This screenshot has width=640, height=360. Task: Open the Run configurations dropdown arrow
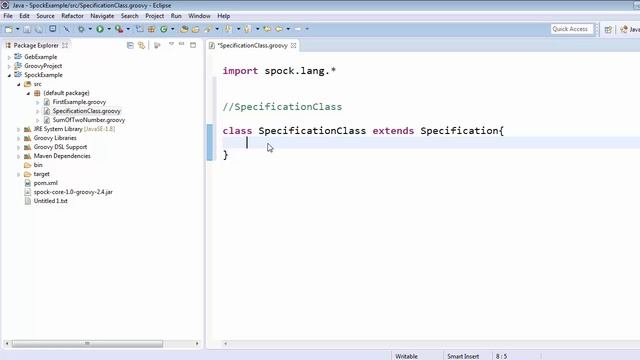pyautogui.click(x=109, y=29)
